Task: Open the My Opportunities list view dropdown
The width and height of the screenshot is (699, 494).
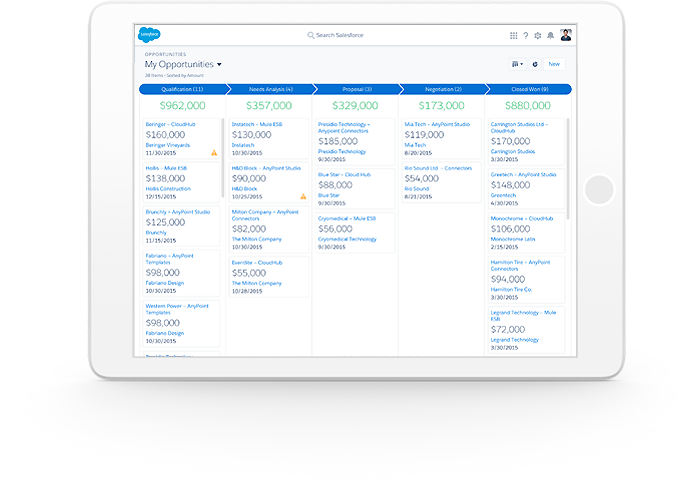Action: 219,65
